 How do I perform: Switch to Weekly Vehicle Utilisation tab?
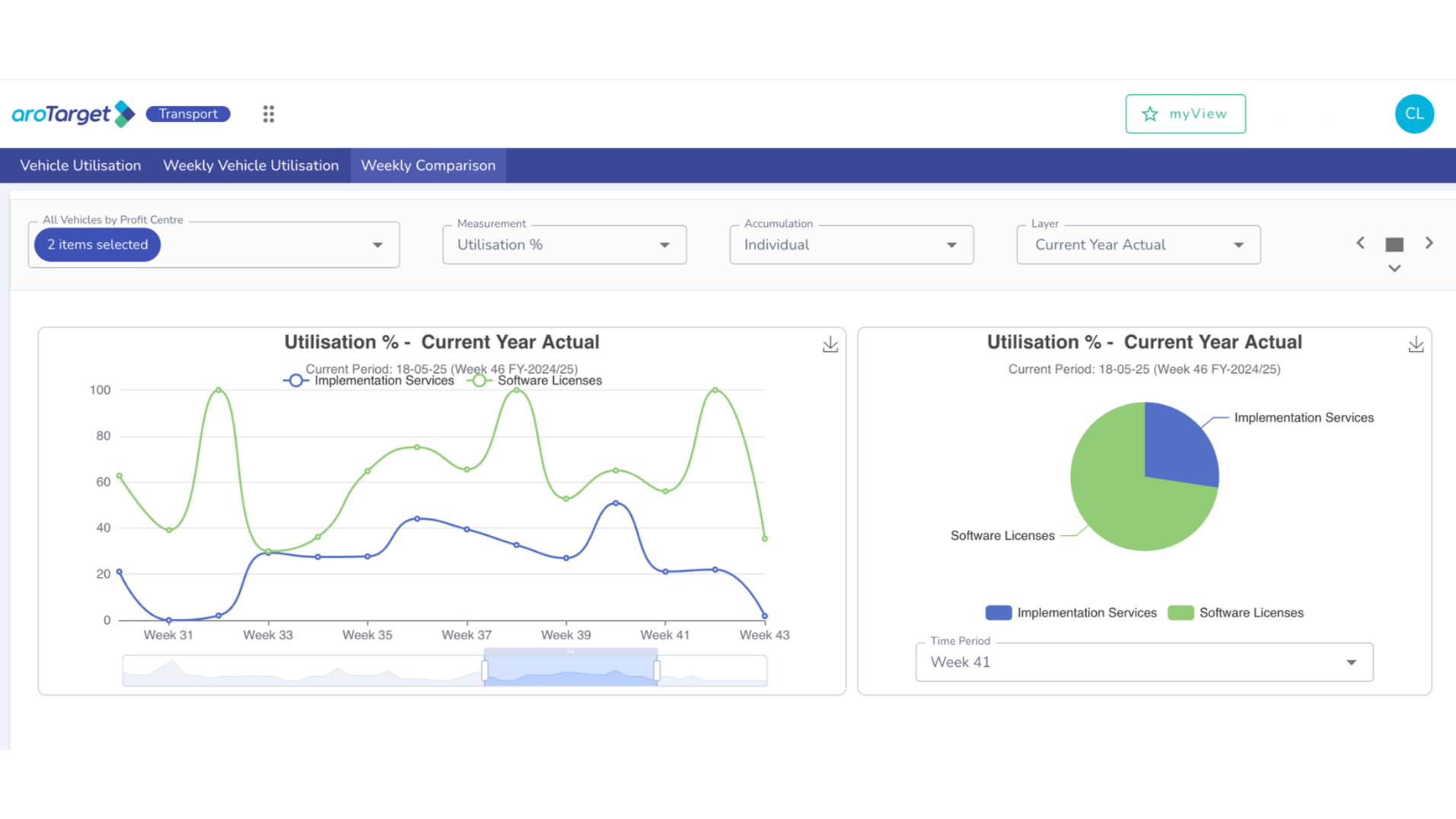coord(250,165)
